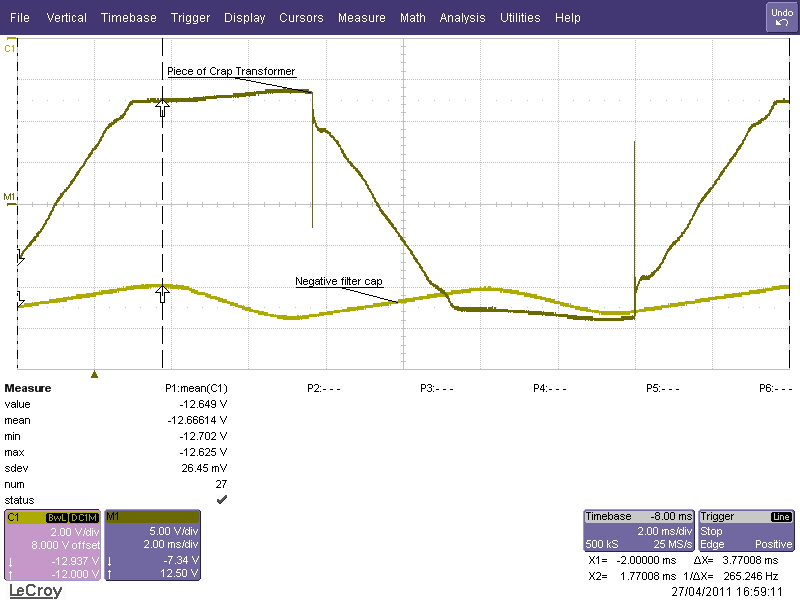Select the M1 memory trace marker on the grid edge
This screenshot has height=600, width=800.
point(11,197)
